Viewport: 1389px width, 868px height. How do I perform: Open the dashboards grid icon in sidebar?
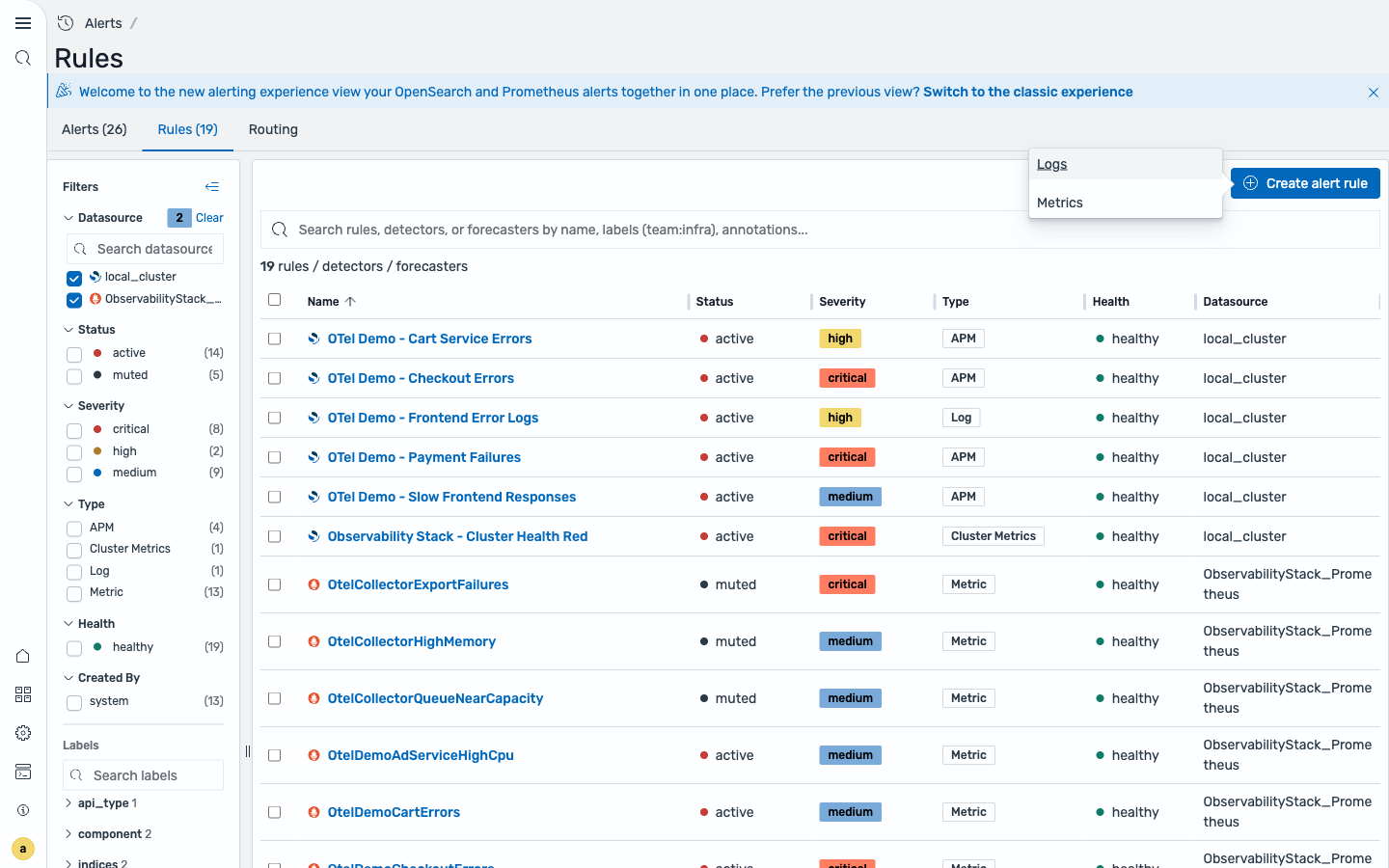[x=23, y=694]
